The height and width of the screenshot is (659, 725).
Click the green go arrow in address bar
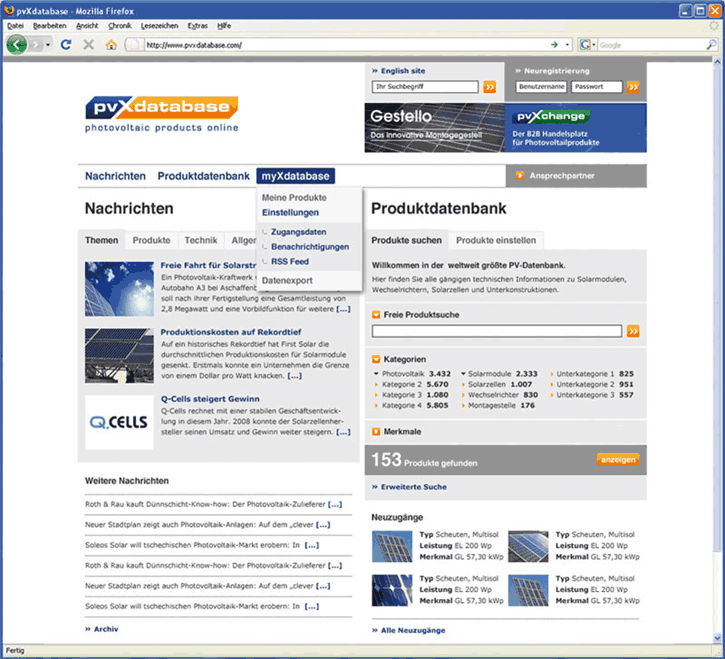[x=554, y=45]
